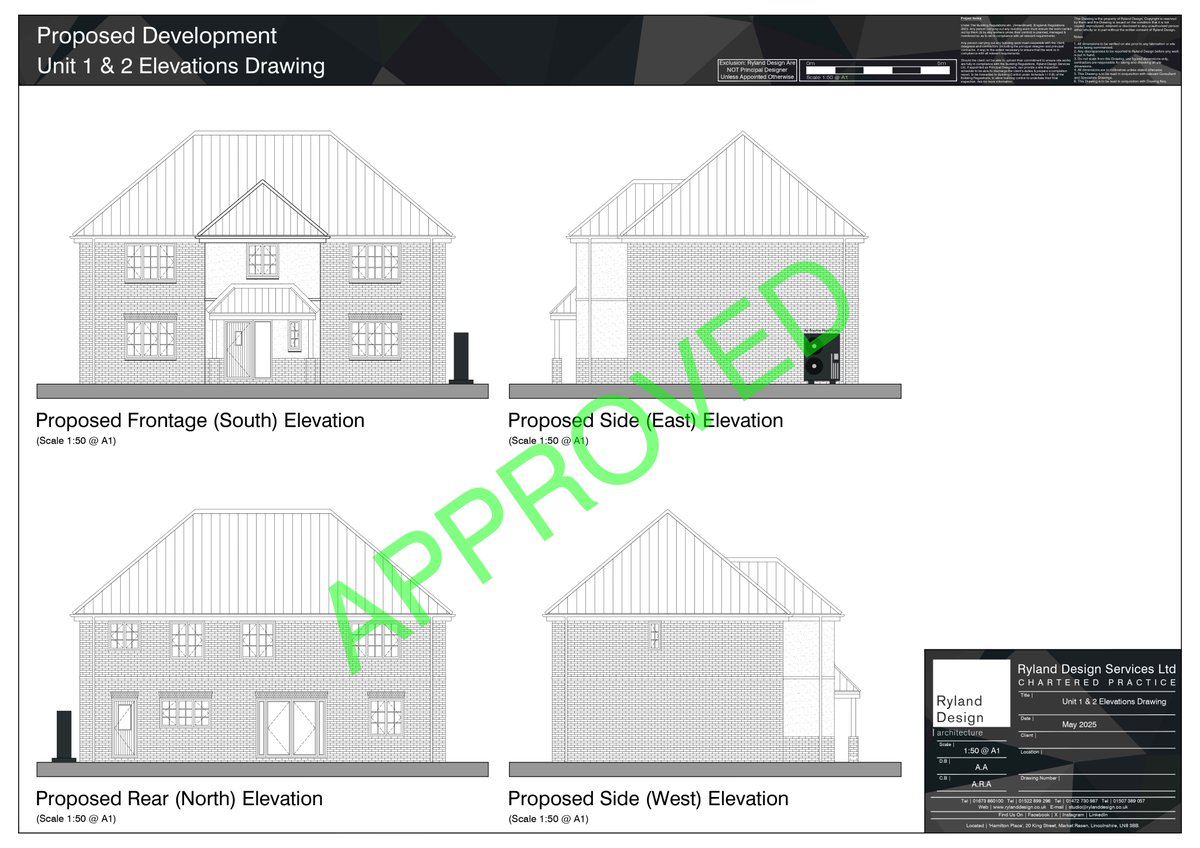Click title block 'Unit 1 & 2 Elevations Drawing' value

coord(1114,702)
